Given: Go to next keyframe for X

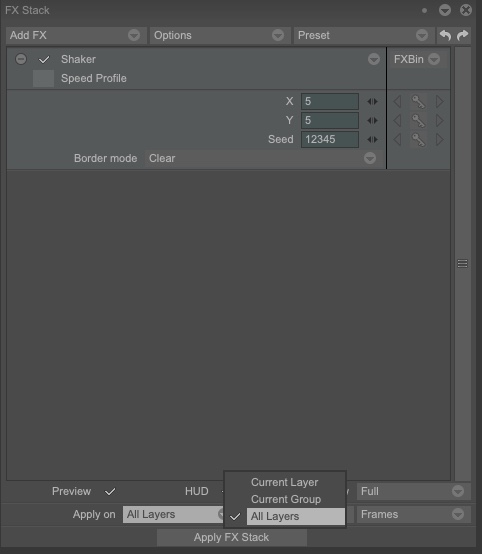Looking at the screenshot, I should (x=439, y=102).
